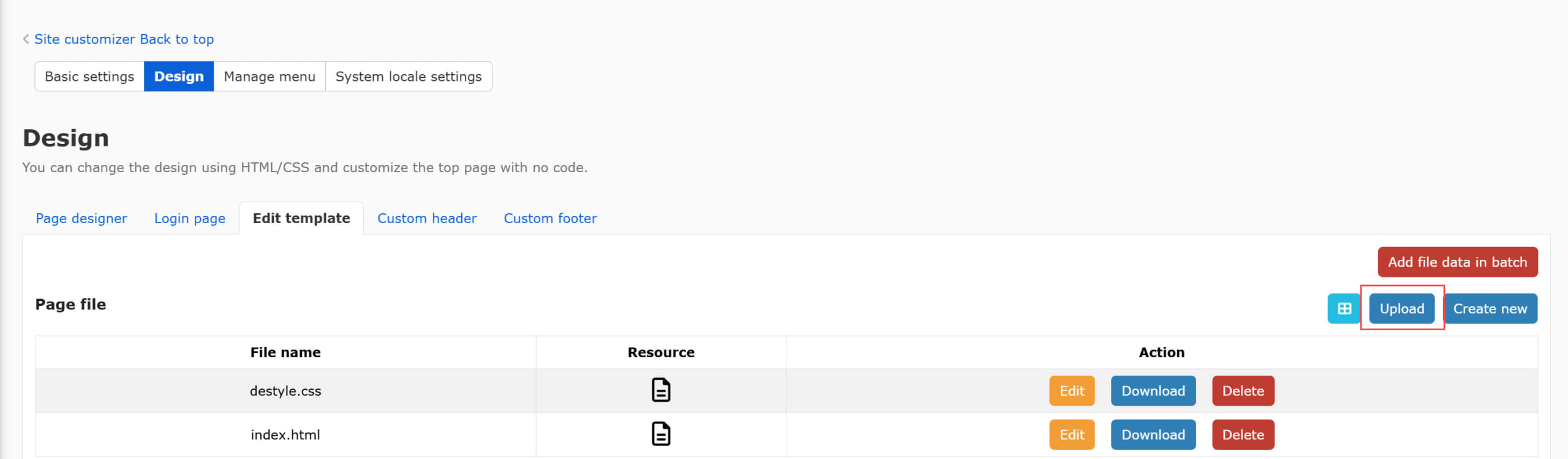The image size is (1568, 459).
Task: Click the destyle.css resource file icon
Action: pos(660,390)
